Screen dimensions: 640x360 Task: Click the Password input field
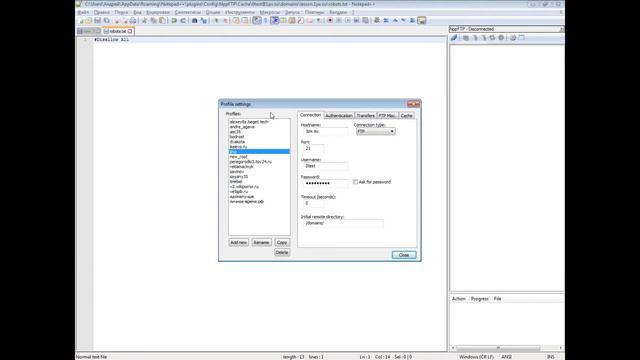point(326,183)
